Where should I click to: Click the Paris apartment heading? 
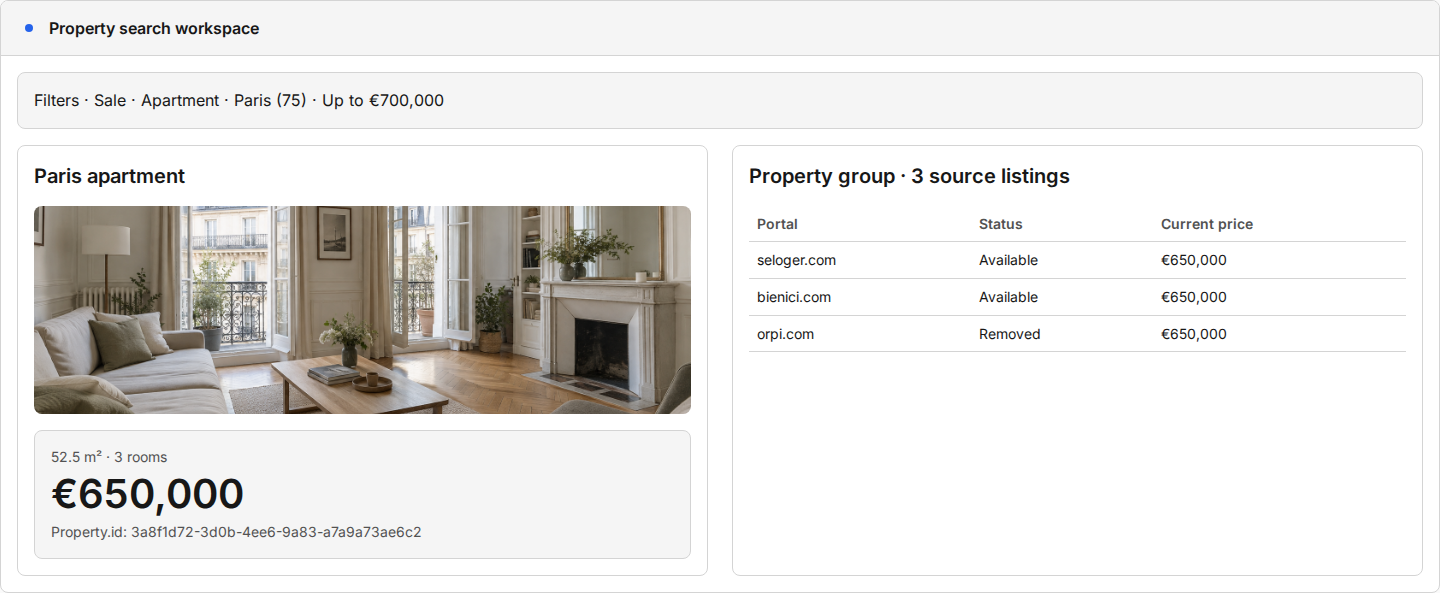110,176
